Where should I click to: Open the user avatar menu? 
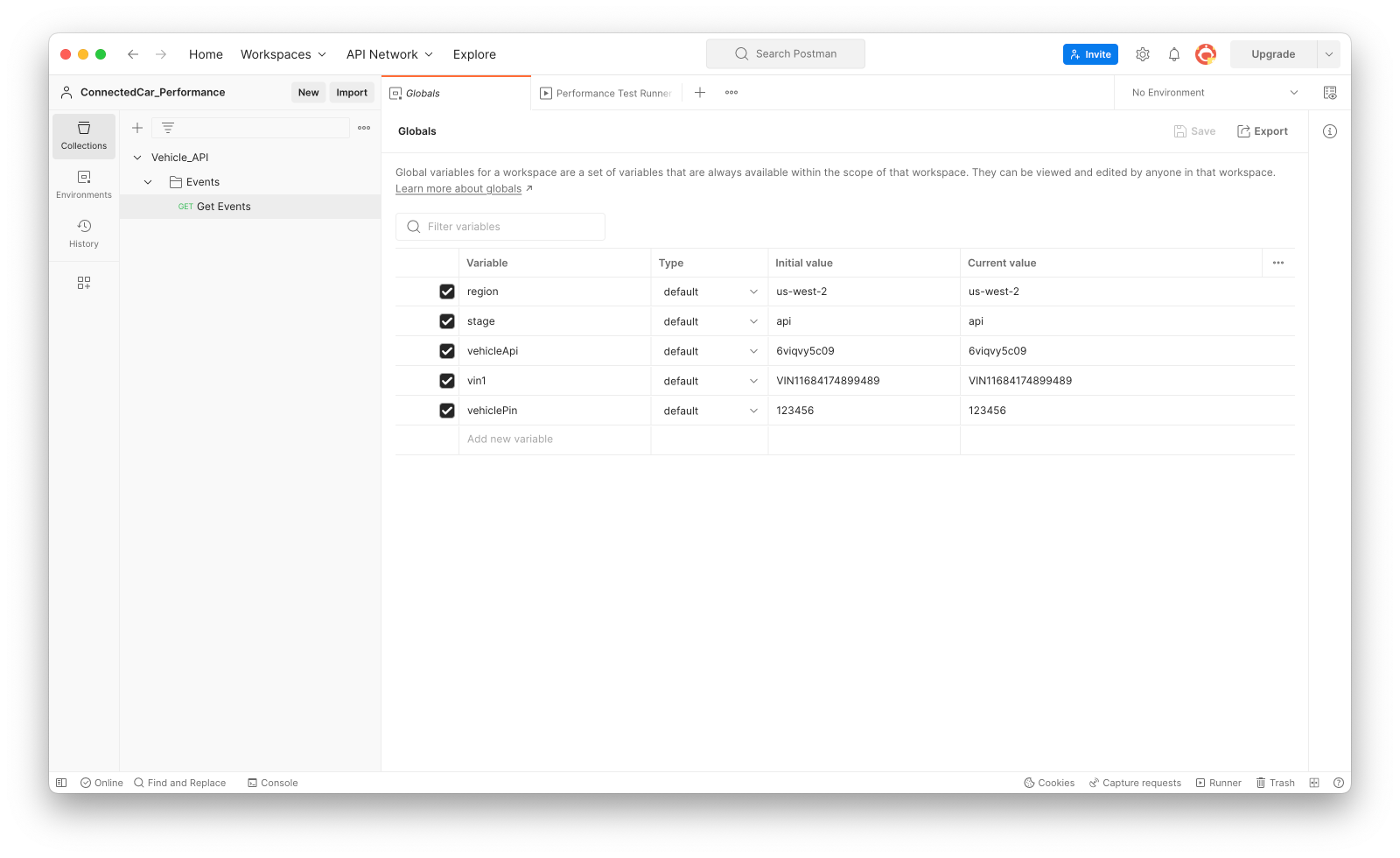tap(1206, 54)
